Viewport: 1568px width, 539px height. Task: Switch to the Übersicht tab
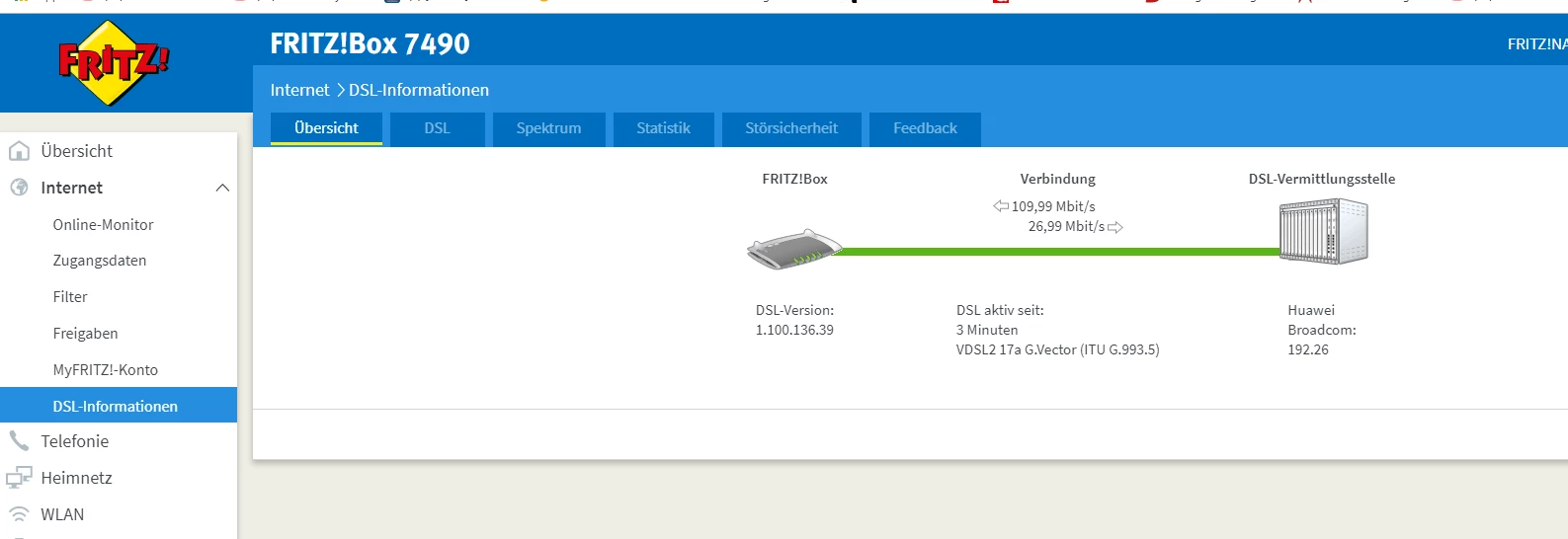click(x=326, y=128)
